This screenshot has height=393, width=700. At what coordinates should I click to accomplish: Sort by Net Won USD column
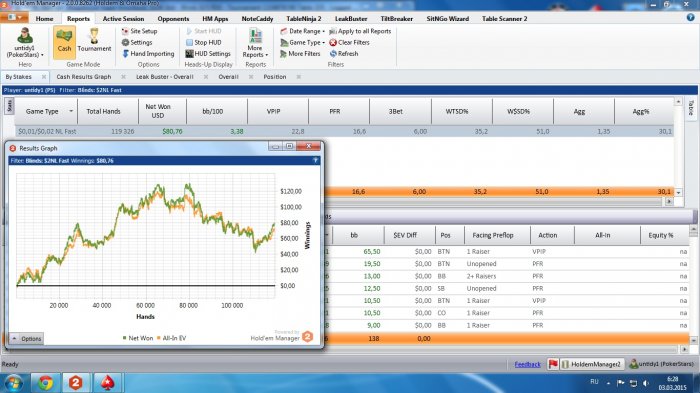[158, 111]
